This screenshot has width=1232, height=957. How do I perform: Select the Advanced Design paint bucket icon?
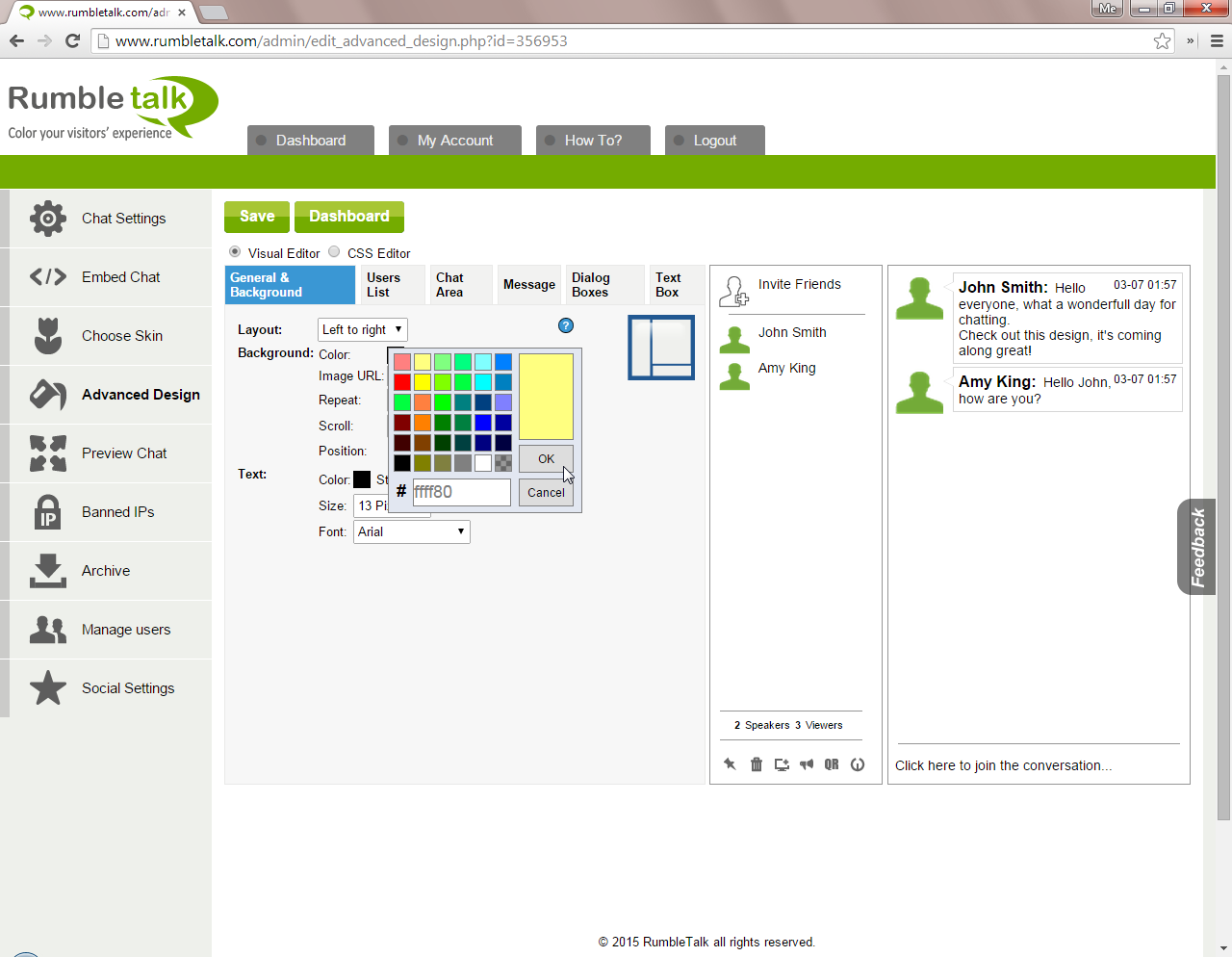[48, 395]
